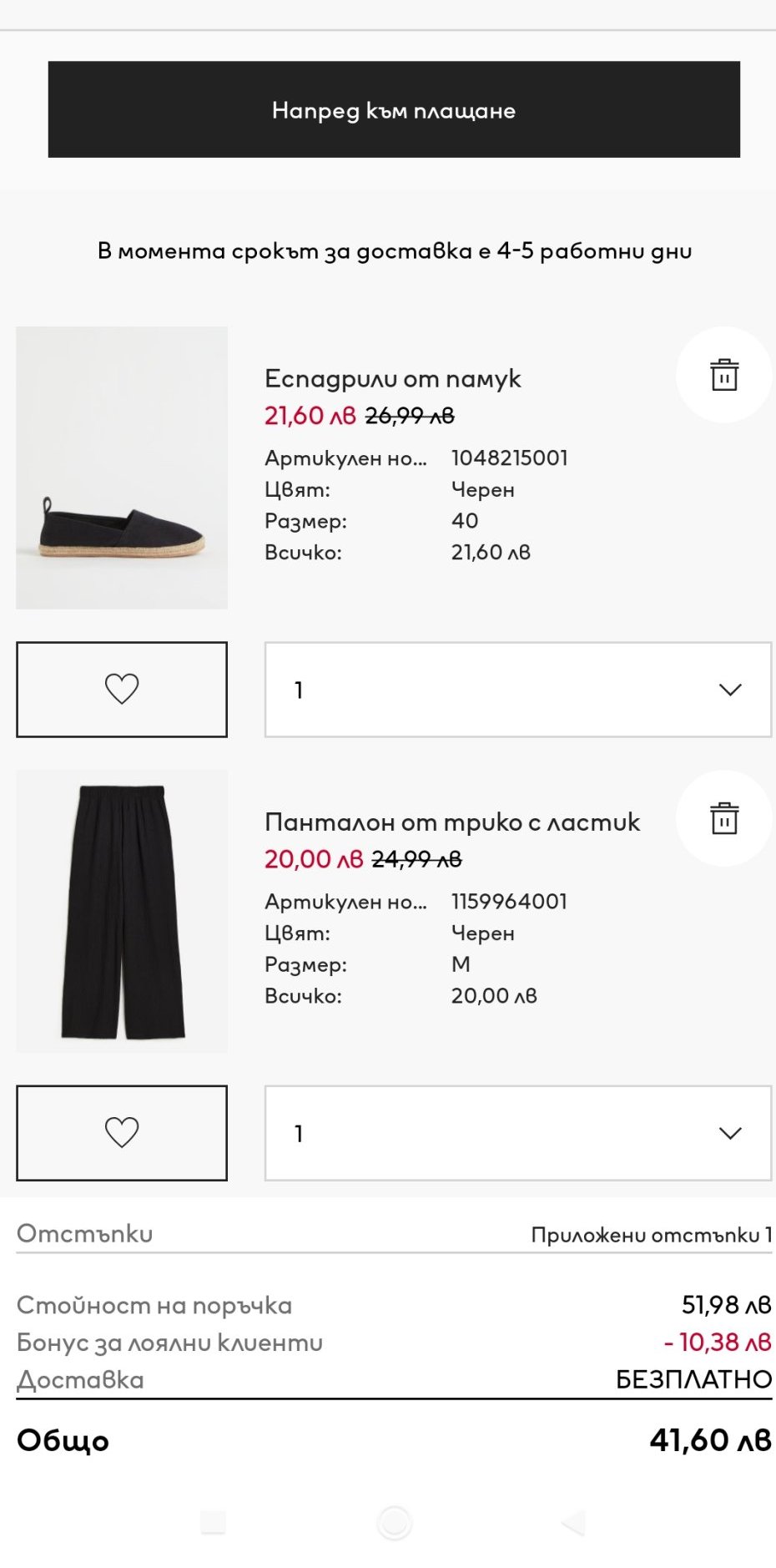
Task: Open quantity dropdown for the espadrilles
Action: click(517, 690)
